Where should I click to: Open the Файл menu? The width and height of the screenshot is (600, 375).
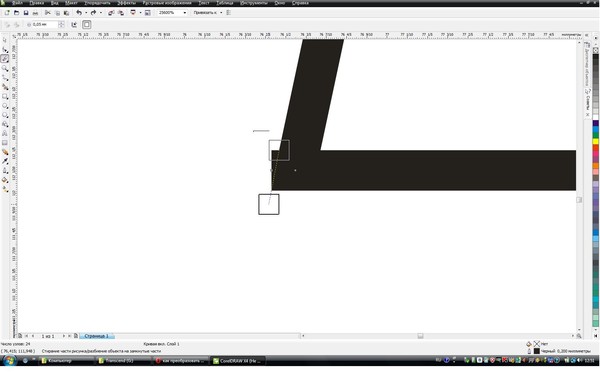pyautogui.click(x=17, y=3)
